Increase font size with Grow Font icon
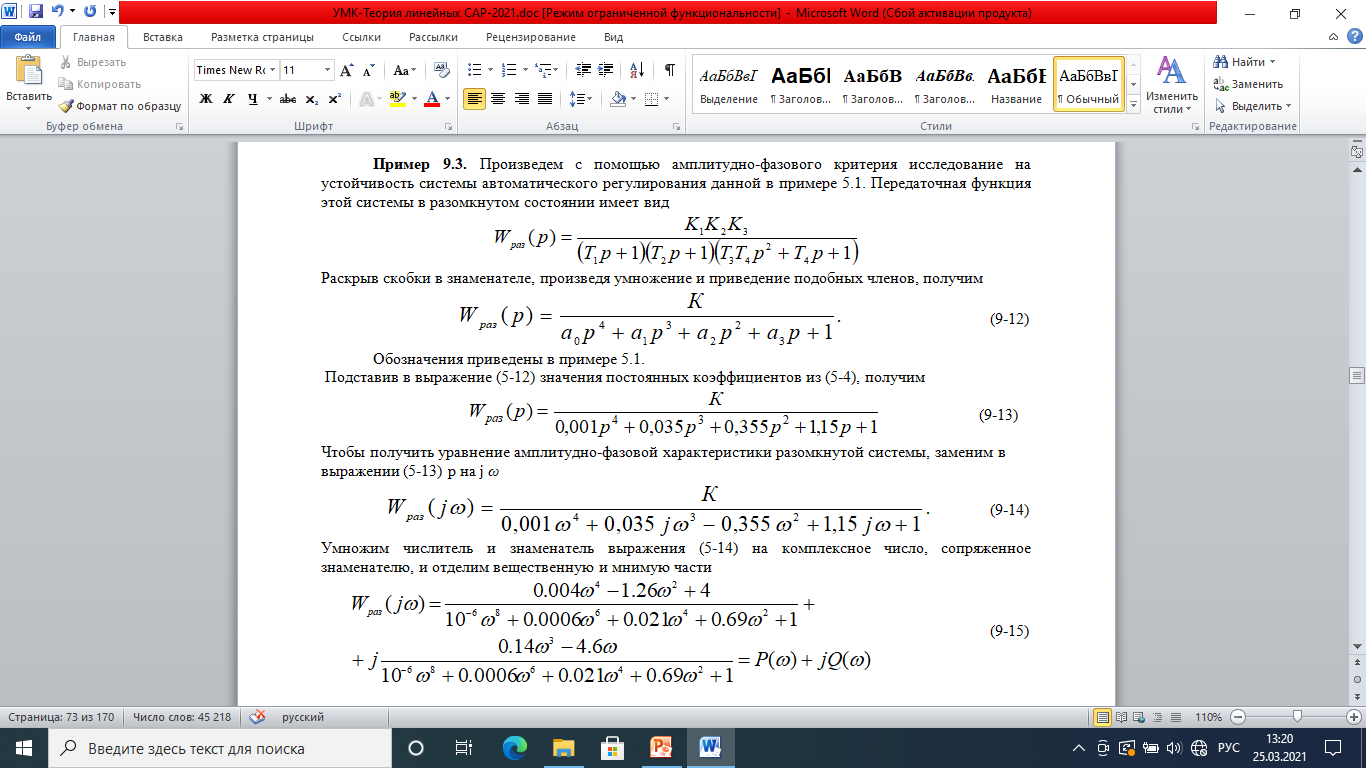The width and height of the screenshot is (1366, 768). tap(347, 70)
